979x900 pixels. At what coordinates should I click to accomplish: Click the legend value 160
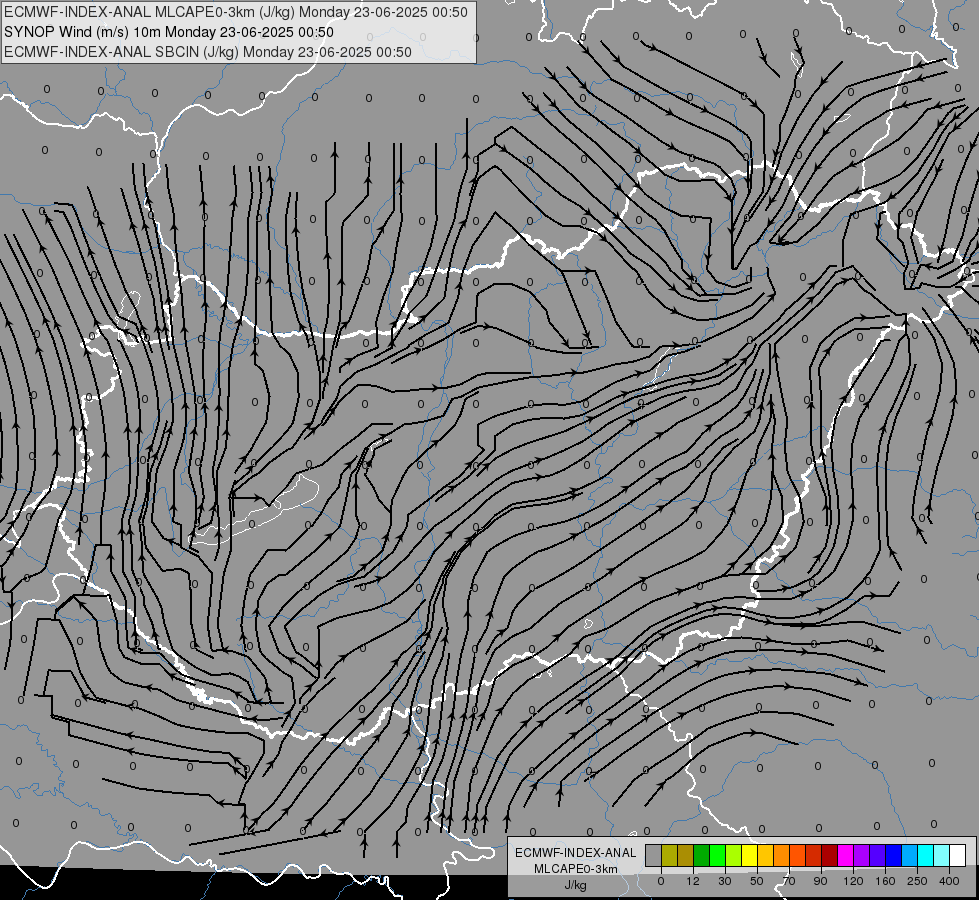885,881
